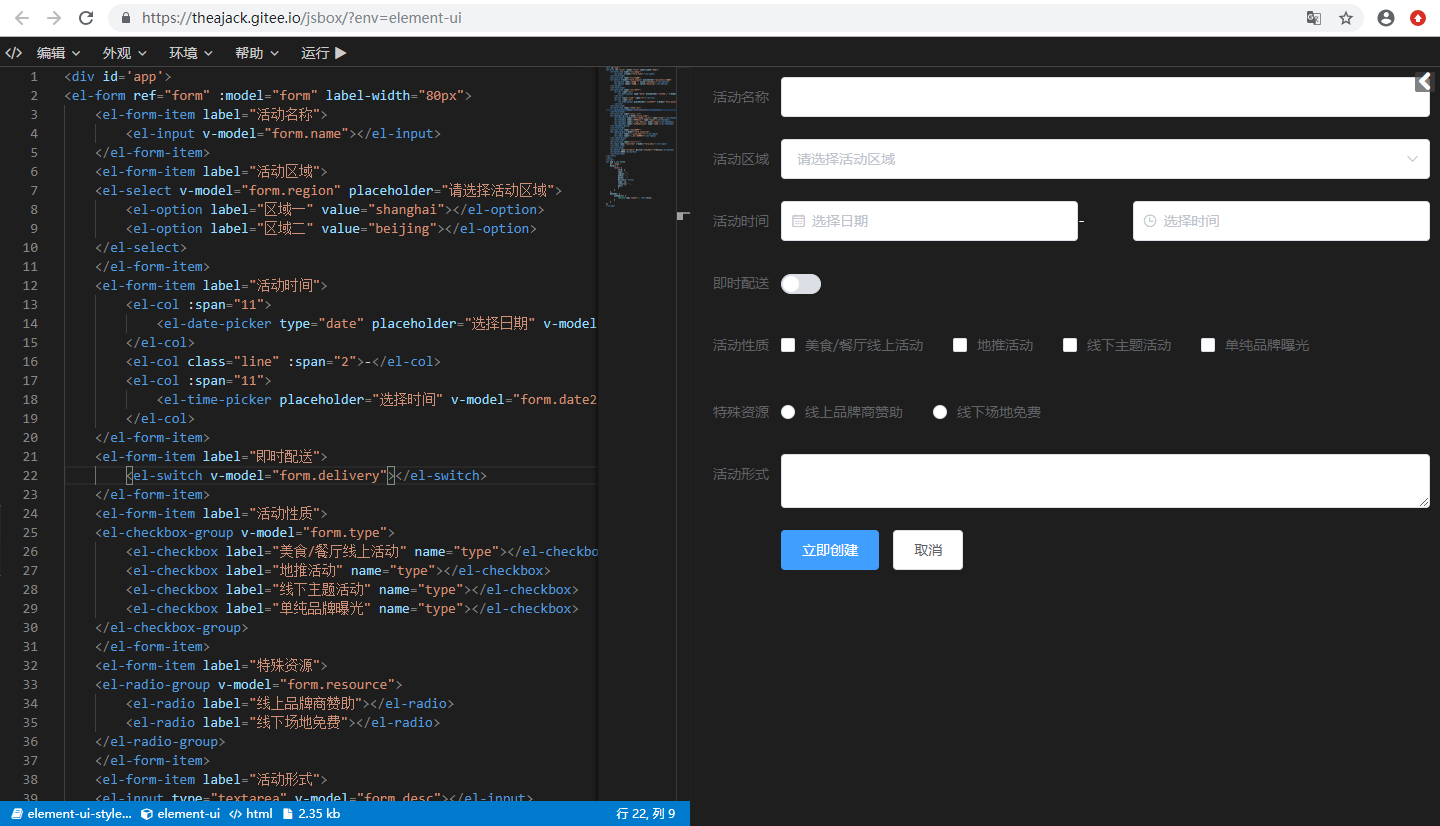Click the 取消 button
The image size is (1440, 826).
(928, 550)
